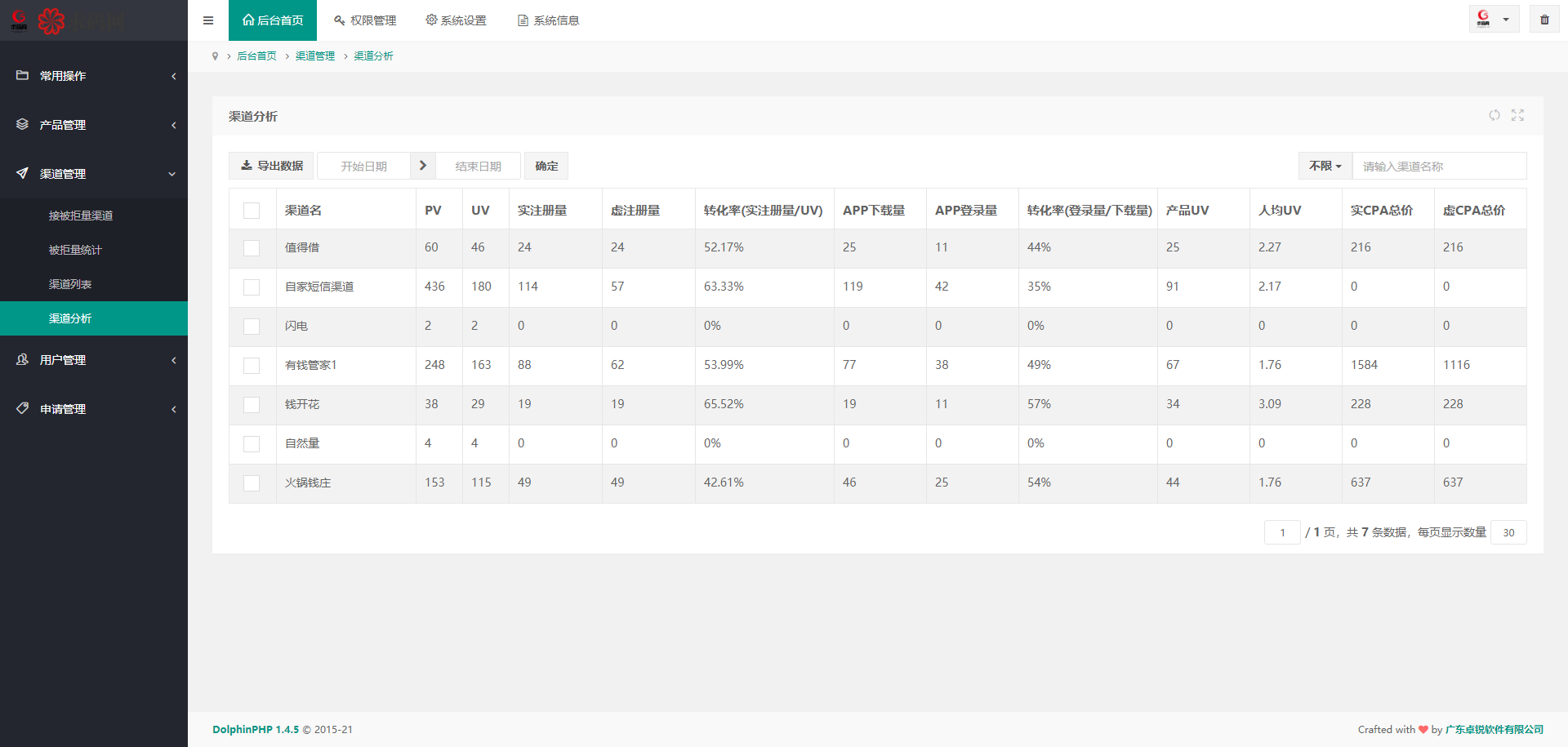The image size is (1568, 747).
Task: Click the 请输入渠道名称 search field
Action: (x=1439, y=166)
